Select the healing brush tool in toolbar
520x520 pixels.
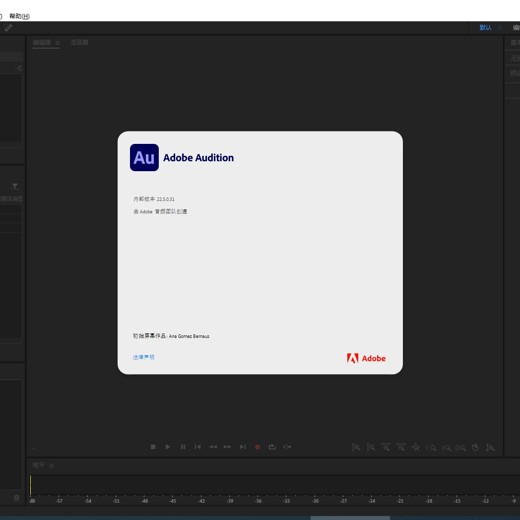[x=9, y=28]
